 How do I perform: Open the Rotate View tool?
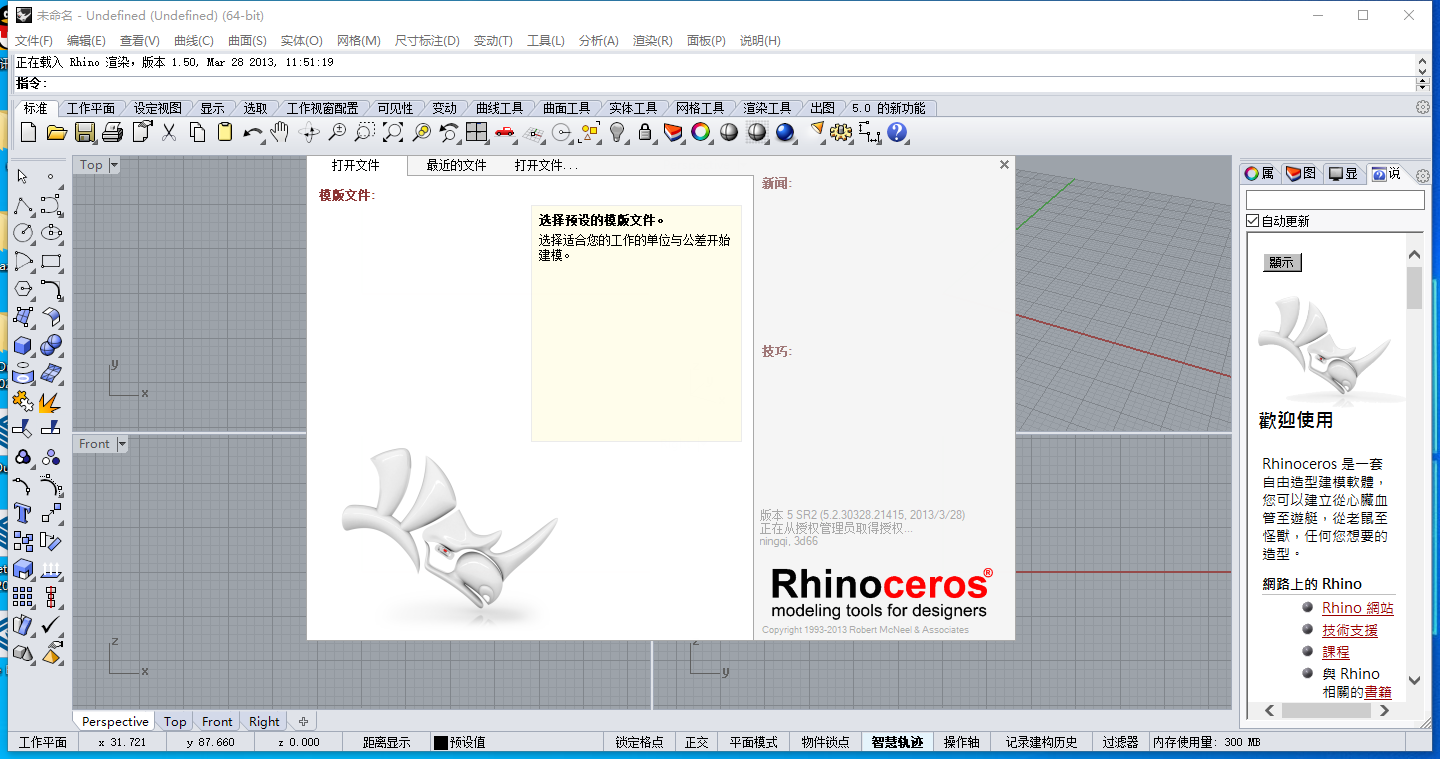point(309,132)
